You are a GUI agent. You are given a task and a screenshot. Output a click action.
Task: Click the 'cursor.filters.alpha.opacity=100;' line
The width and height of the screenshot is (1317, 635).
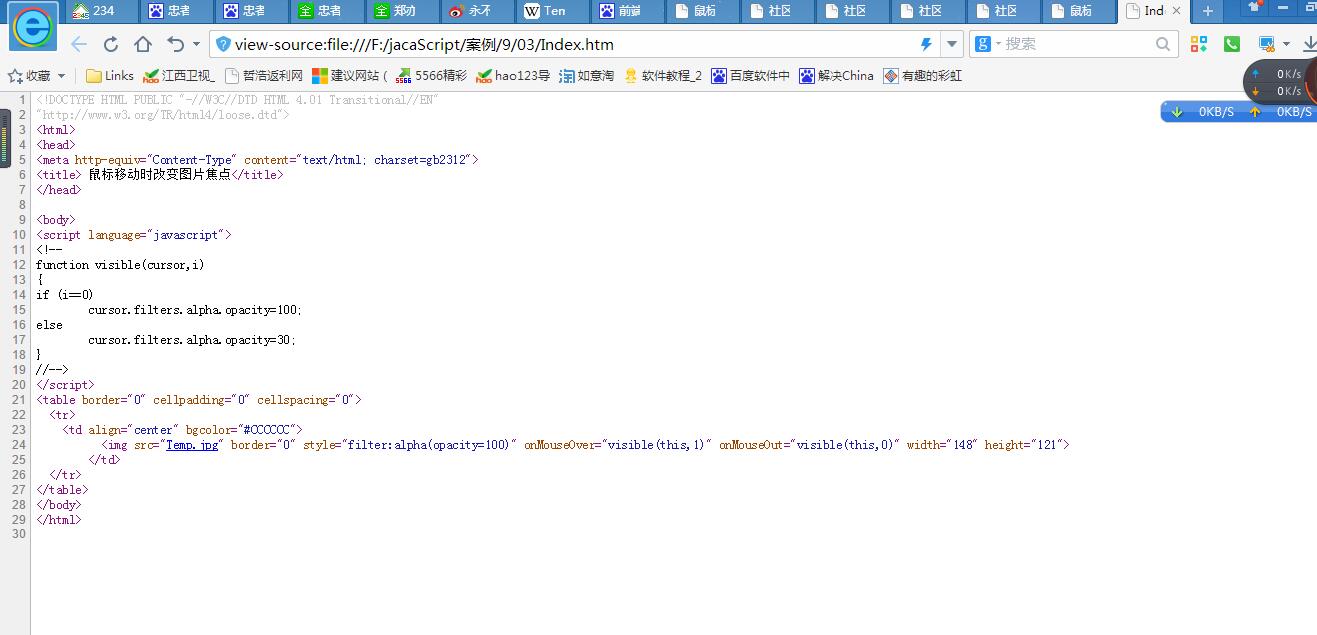tap(195, 310)
